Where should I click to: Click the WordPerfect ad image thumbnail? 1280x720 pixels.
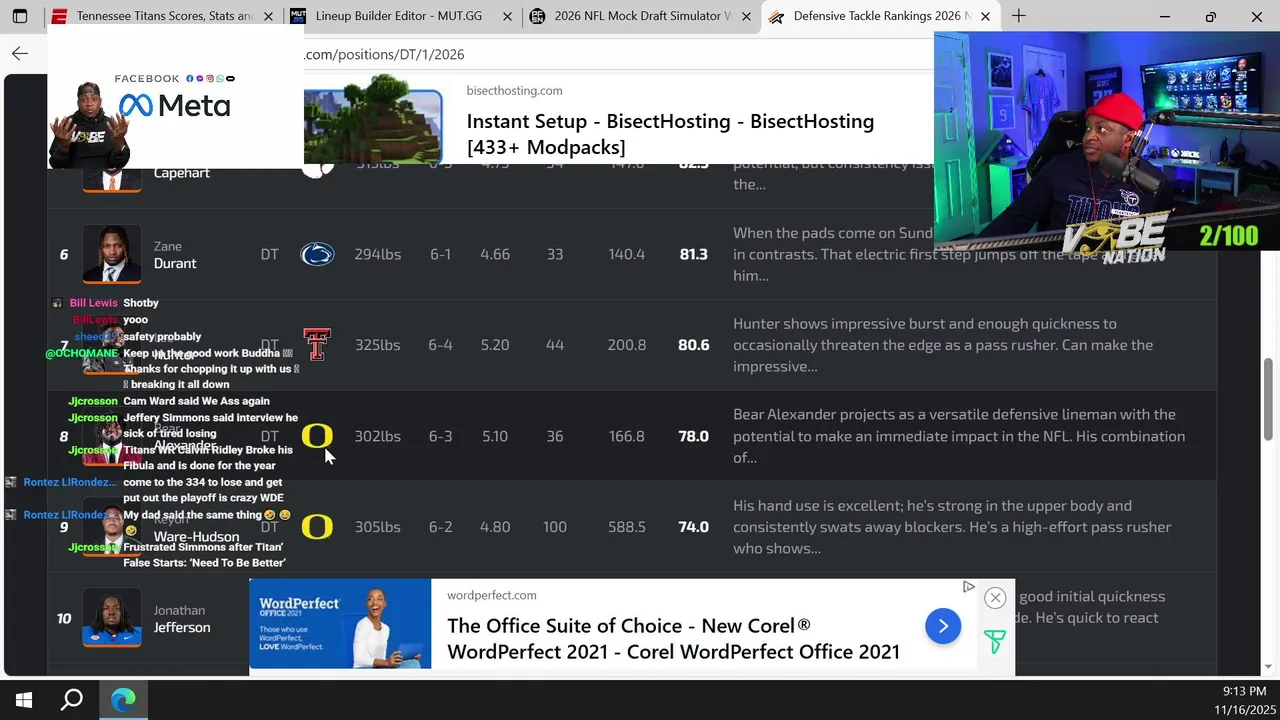coord(340,625)
